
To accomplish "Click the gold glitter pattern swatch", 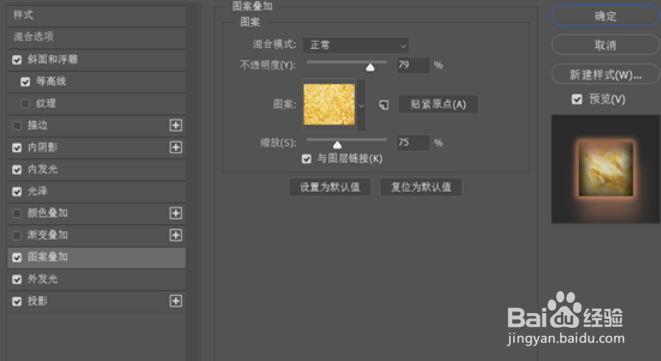I will pyautogui.click(x=329, y=104).
